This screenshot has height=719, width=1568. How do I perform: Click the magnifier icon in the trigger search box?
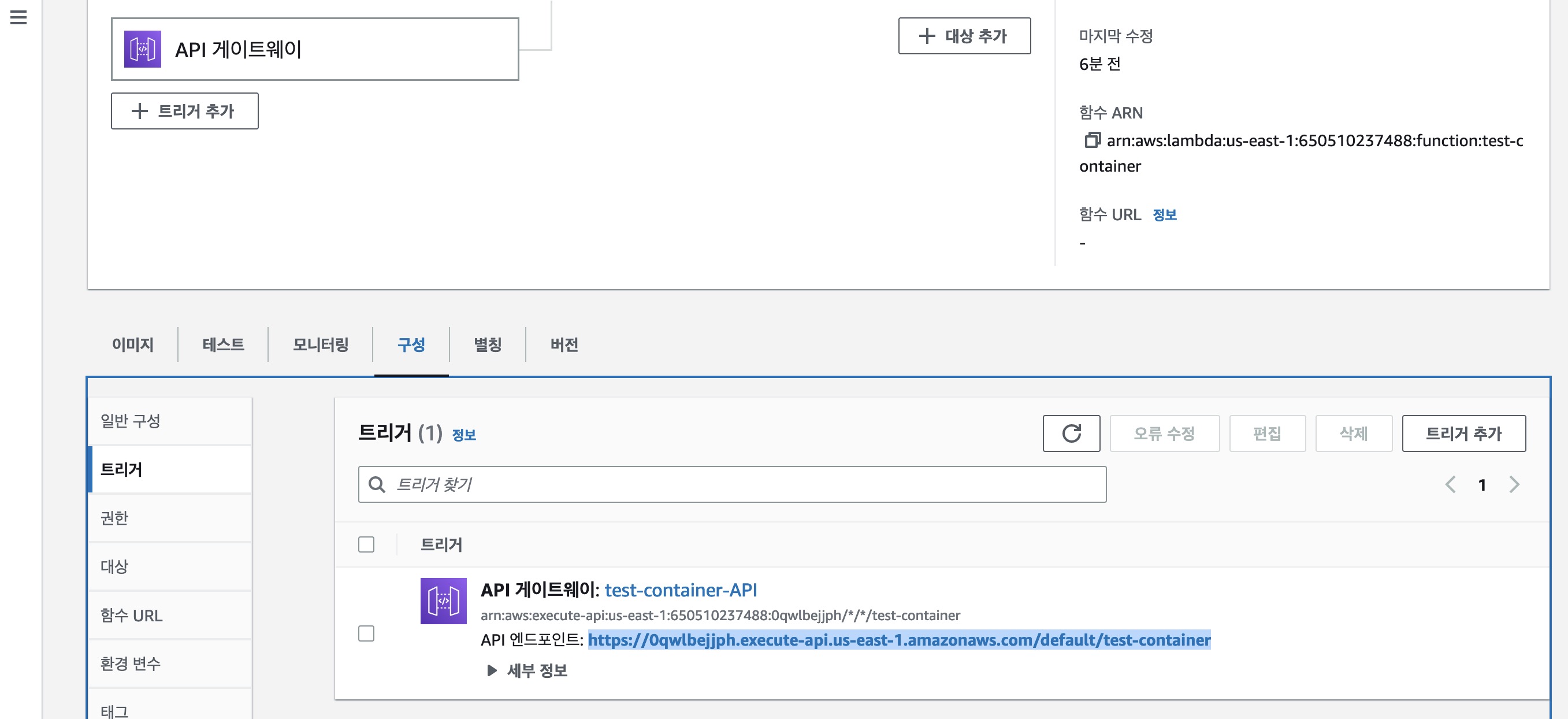click(x=377, y=484)
